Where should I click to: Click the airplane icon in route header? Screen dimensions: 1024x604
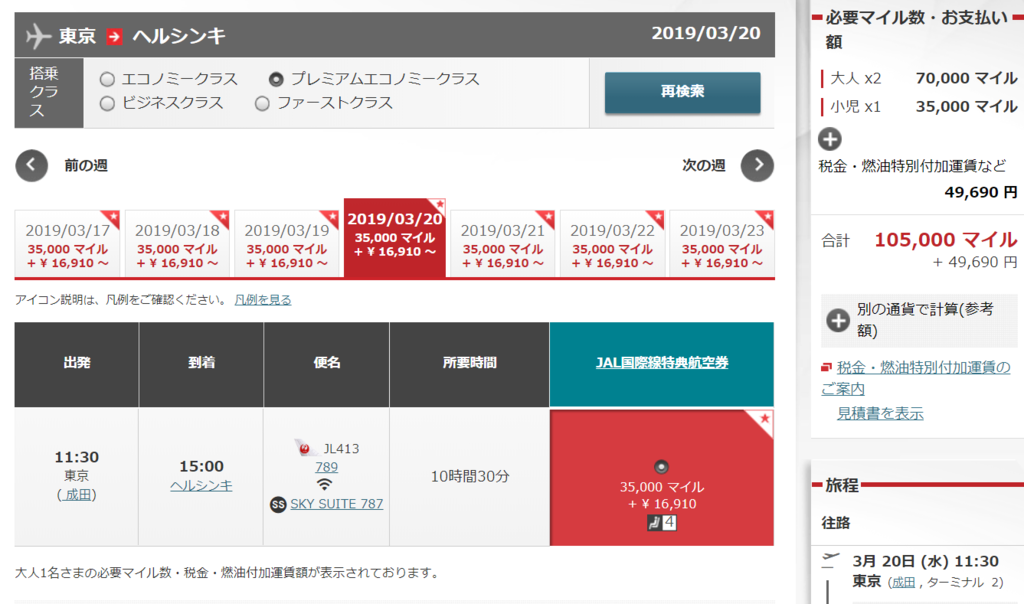(38, 36)
